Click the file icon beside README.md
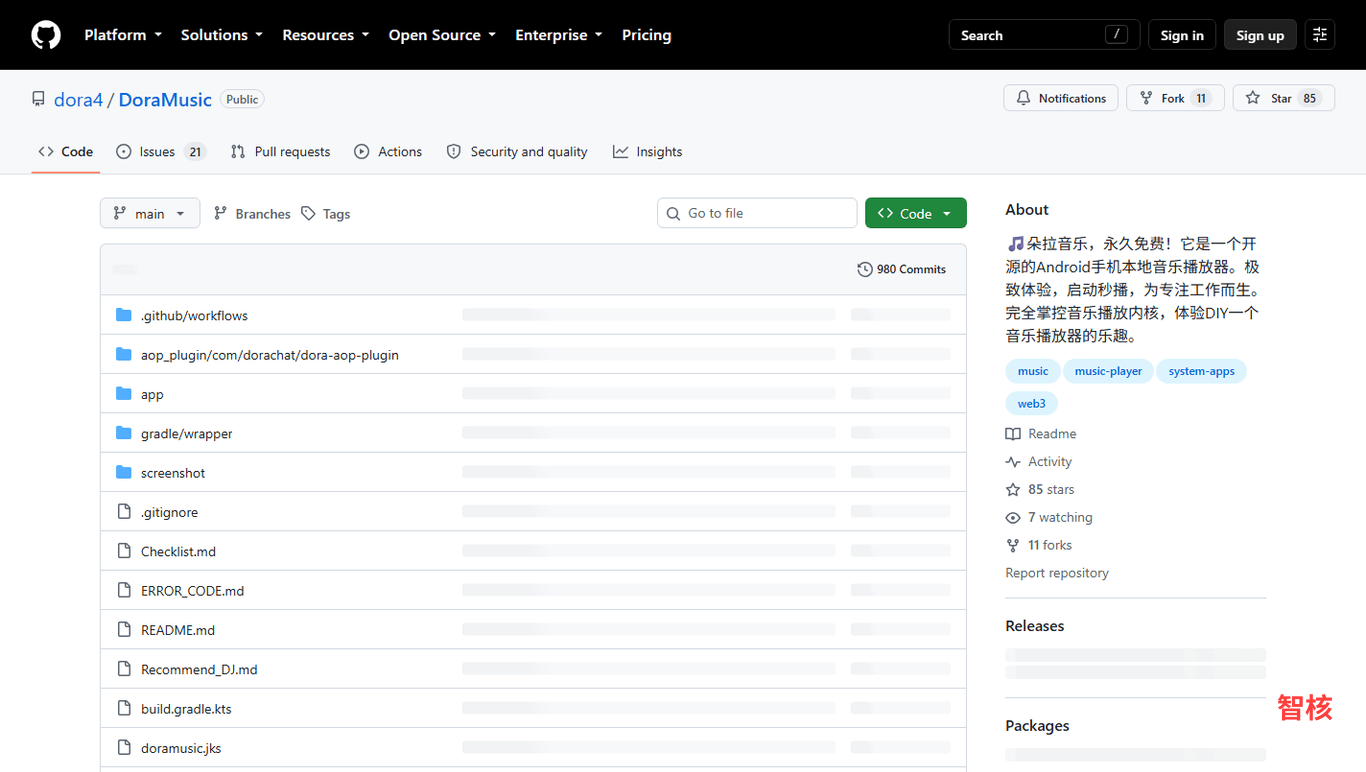1366x772 pixels. pyautogui.click(x=124, y=630)
